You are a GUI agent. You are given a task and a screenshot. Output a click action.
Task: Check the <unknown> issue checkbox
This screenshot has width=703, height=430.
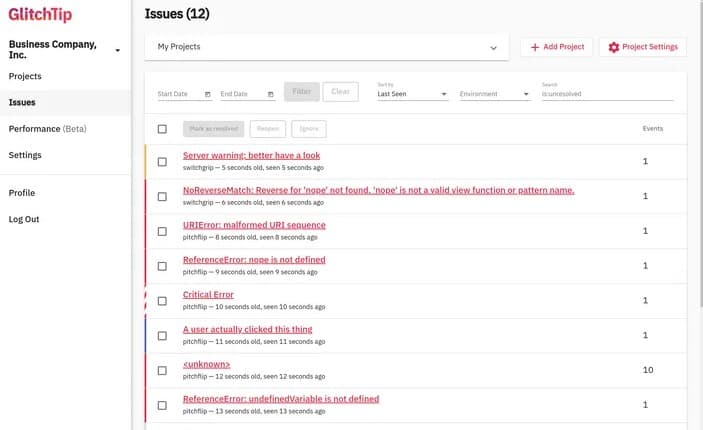[x=162, y=370]
